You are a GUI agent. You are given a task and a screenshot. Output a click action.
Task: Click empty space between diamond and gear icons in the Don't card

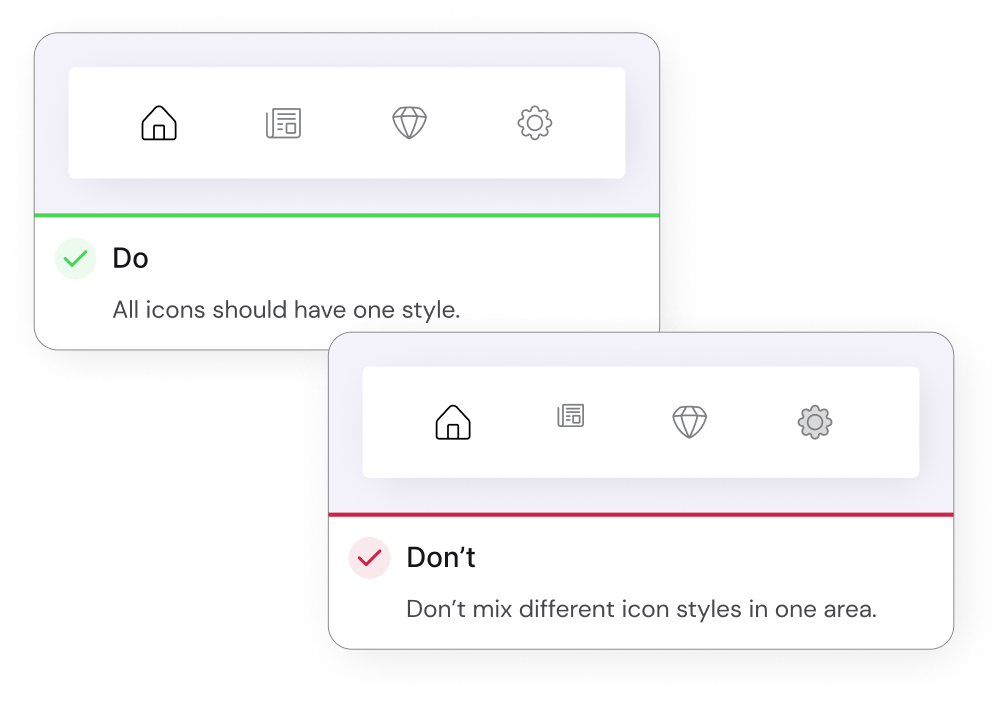pyautogui.click(x=752, y=422)
